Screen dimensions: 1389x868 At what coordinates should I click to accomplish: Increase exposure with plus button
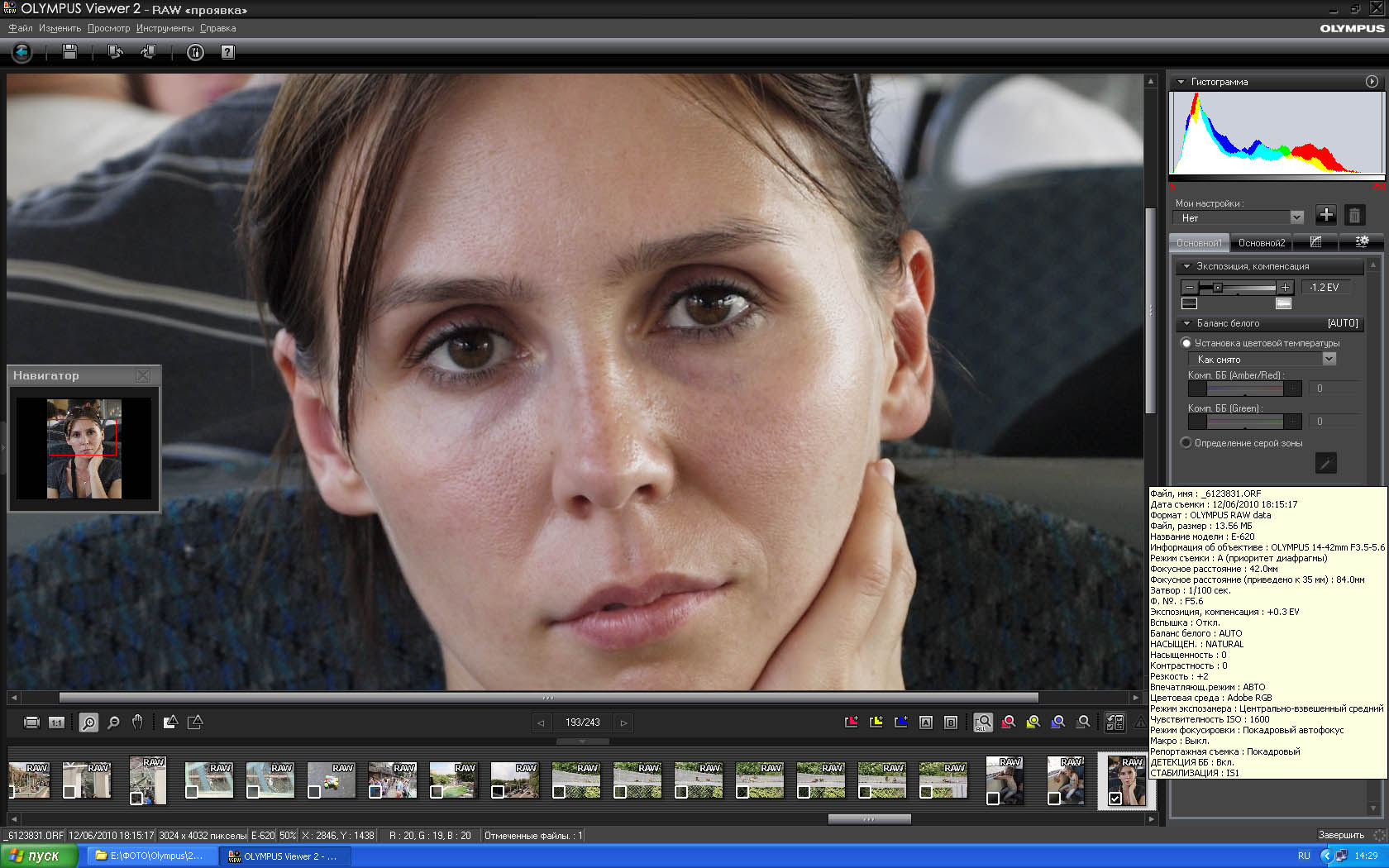click(1285, 287)
